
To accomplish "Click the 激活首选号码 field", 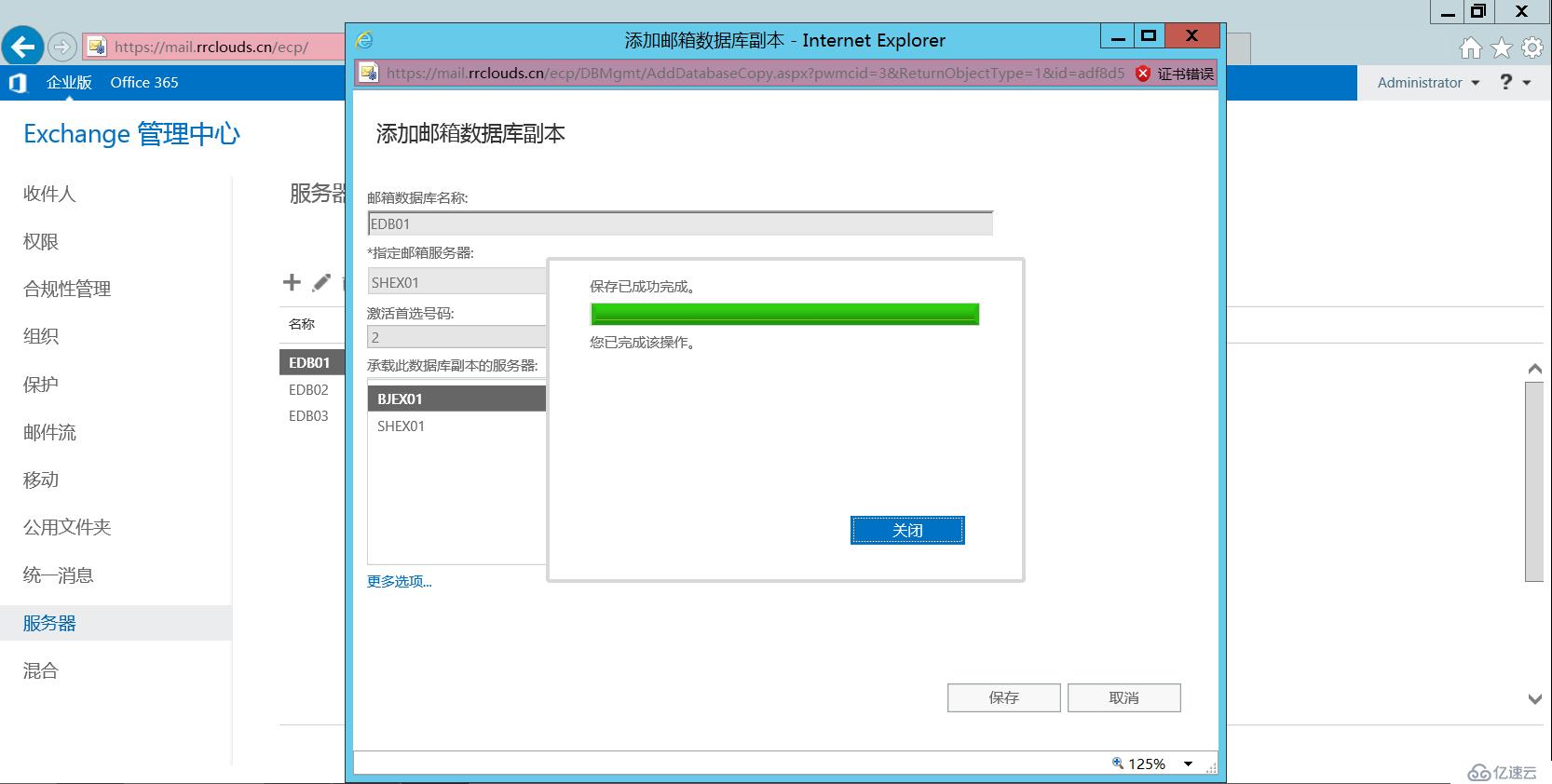I will click(x=456, y=337).
